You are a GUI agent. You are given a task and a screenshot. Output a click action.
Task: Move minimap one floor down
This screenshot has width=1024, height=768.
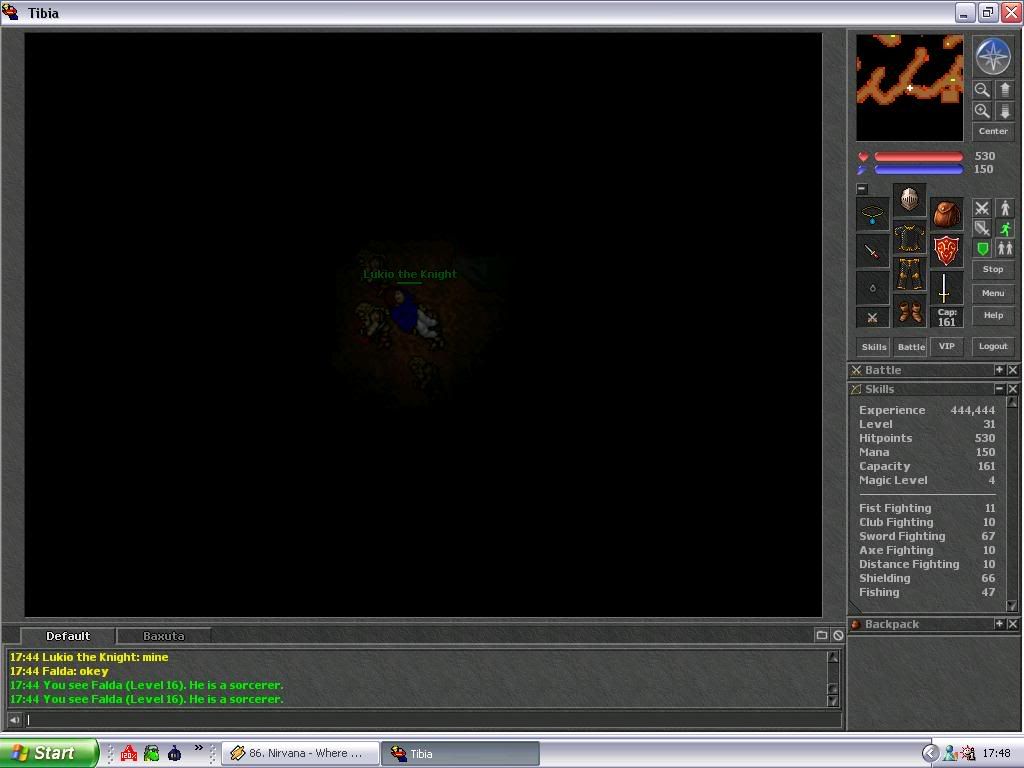pyautogui.click(x=1004, y=111)
